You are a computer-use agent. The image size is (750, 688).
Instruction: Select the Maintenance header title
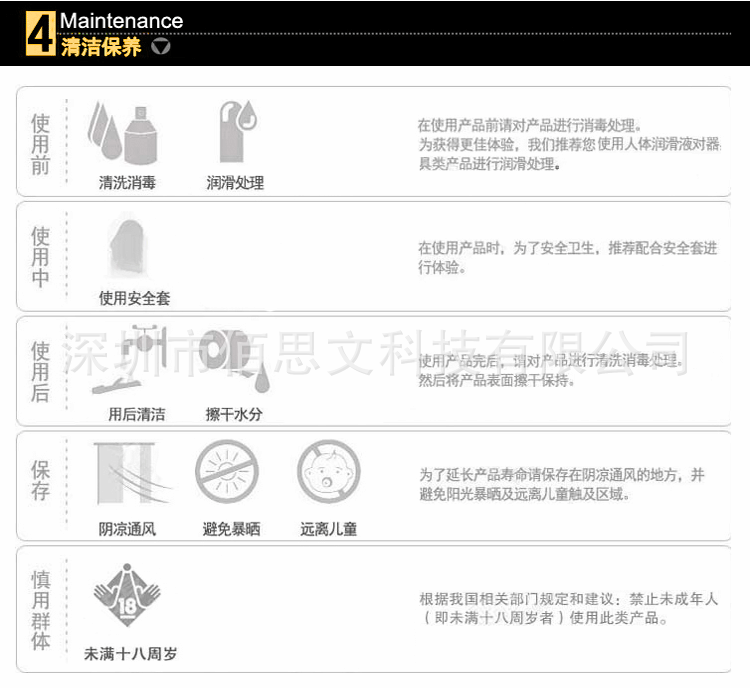121,21
